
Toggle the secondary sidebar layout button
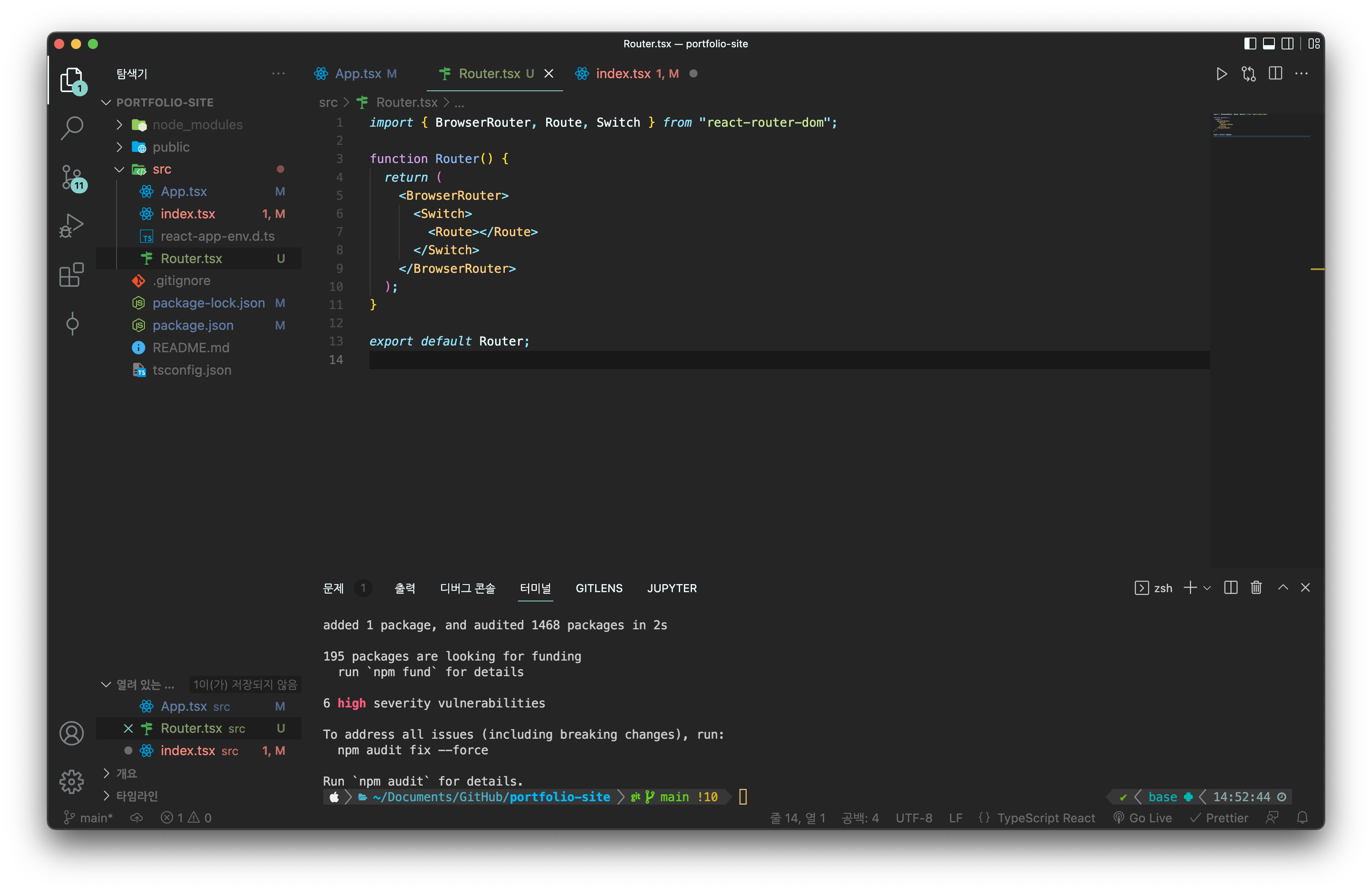(x=1287, y=44)
